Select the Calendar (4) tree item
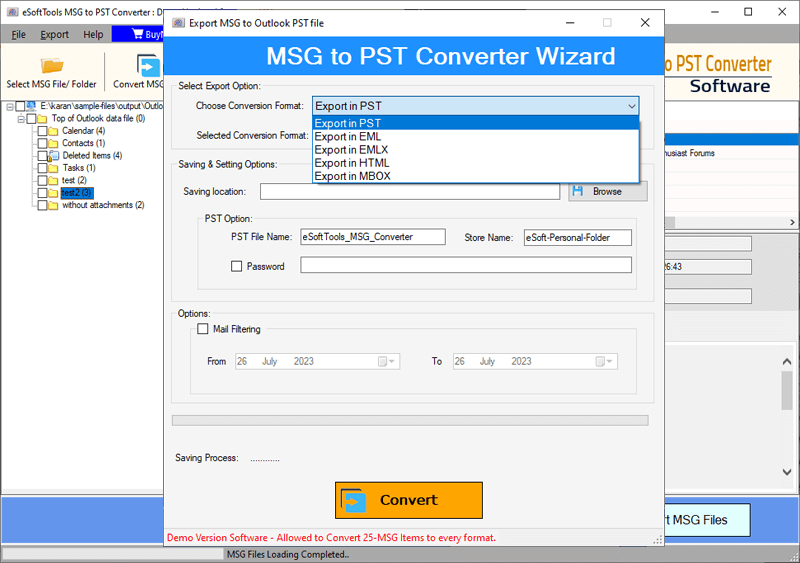Viewport: 800px width, 563px height. (x=84, y=131)
